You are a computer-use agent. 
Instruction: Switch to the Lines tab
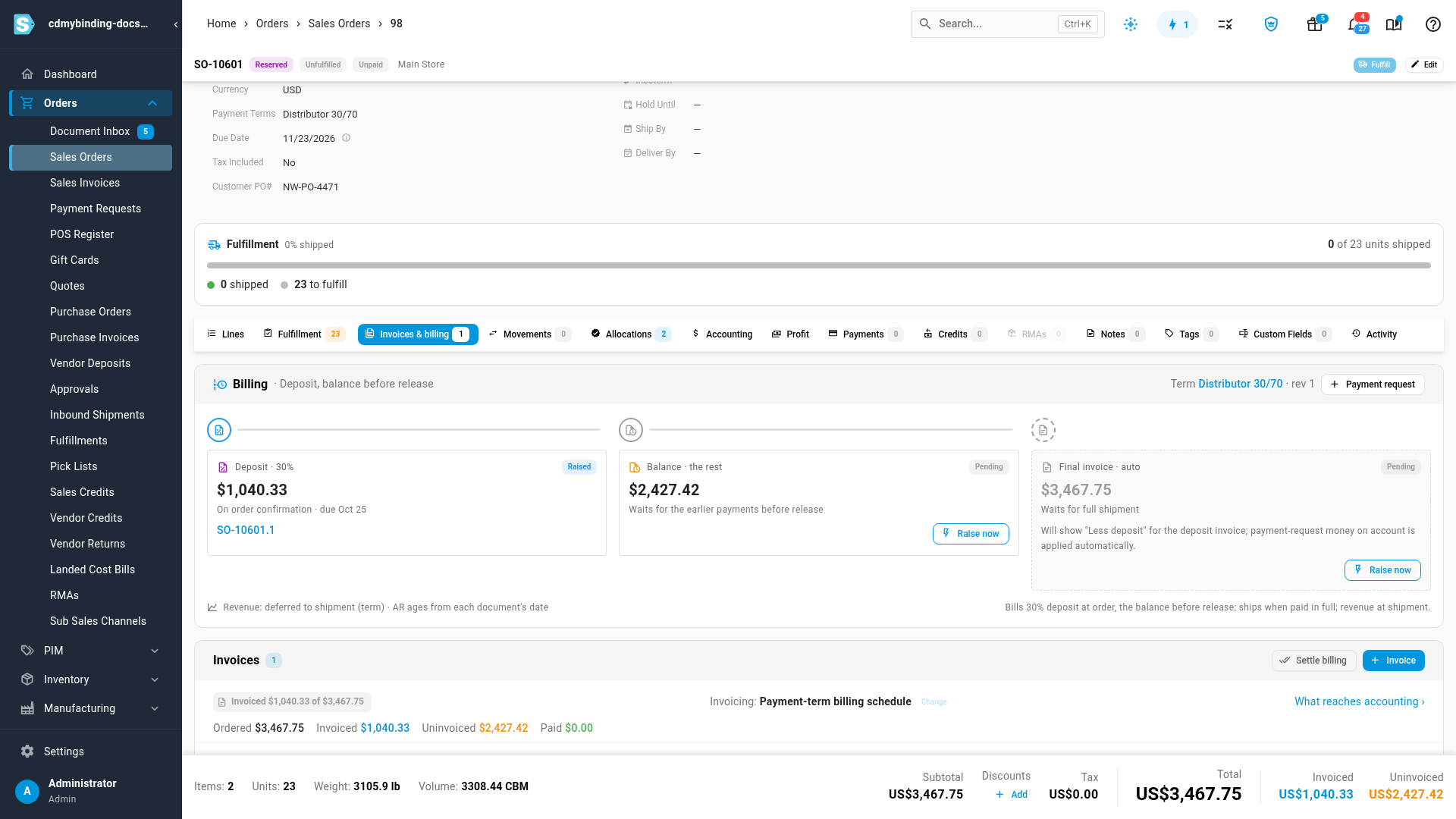tap(226, 334)
